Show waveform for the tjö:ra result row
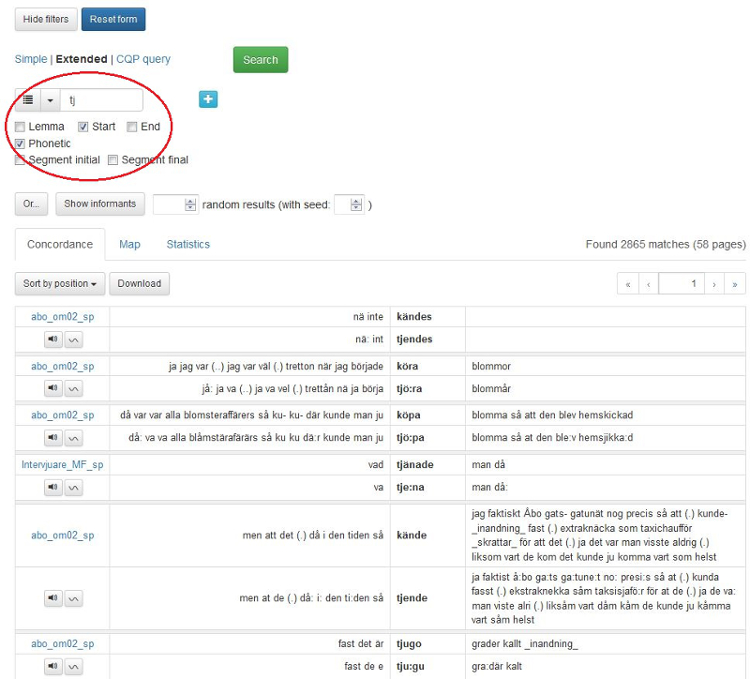Viewport: 750px width, 679px height. tap(74, 389)
